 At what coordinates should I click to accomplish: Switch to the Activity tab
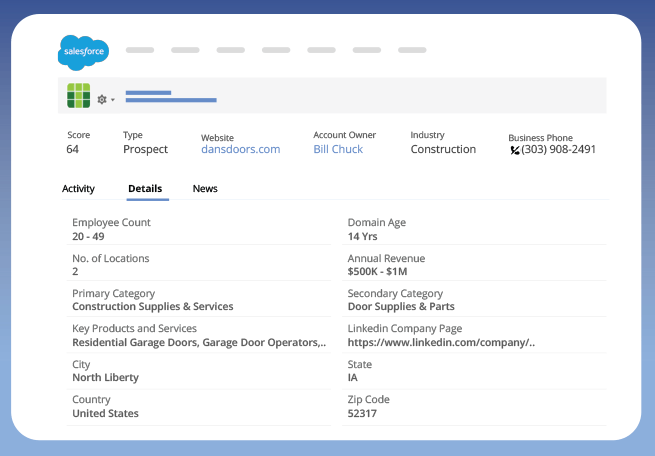click(x=78, y=188)
